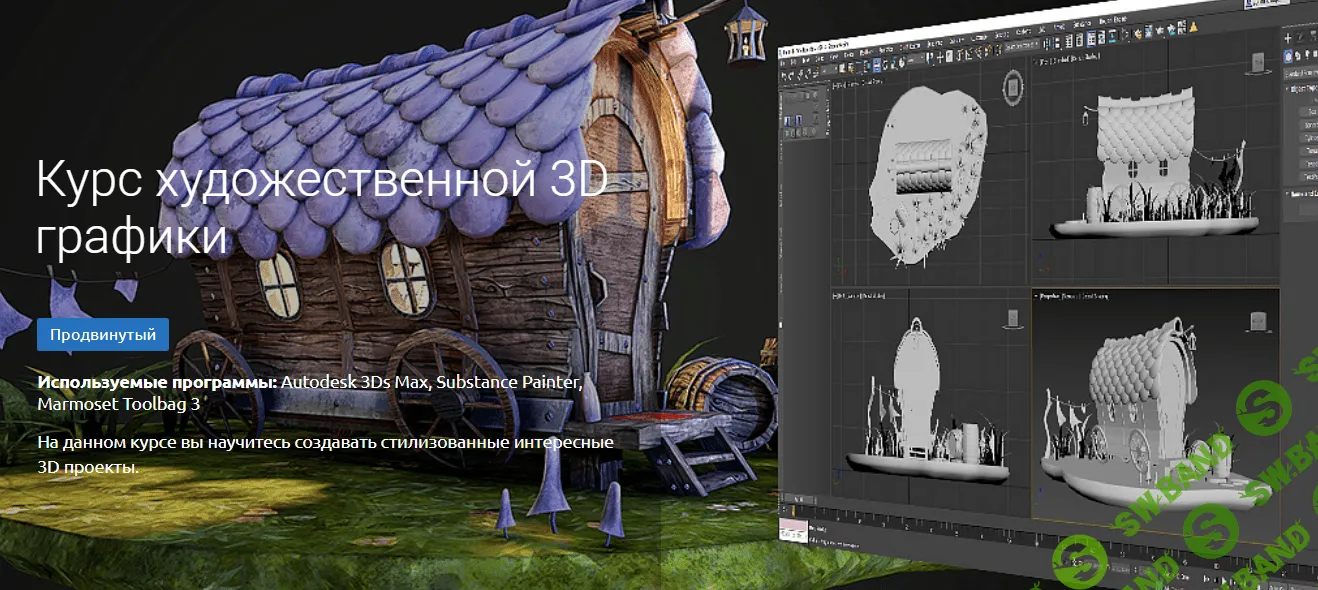The width and height of the screenshot is (1318, 590).
Task: Open the selection filter dropdown on the toolbar
Action: pos(828,69)
